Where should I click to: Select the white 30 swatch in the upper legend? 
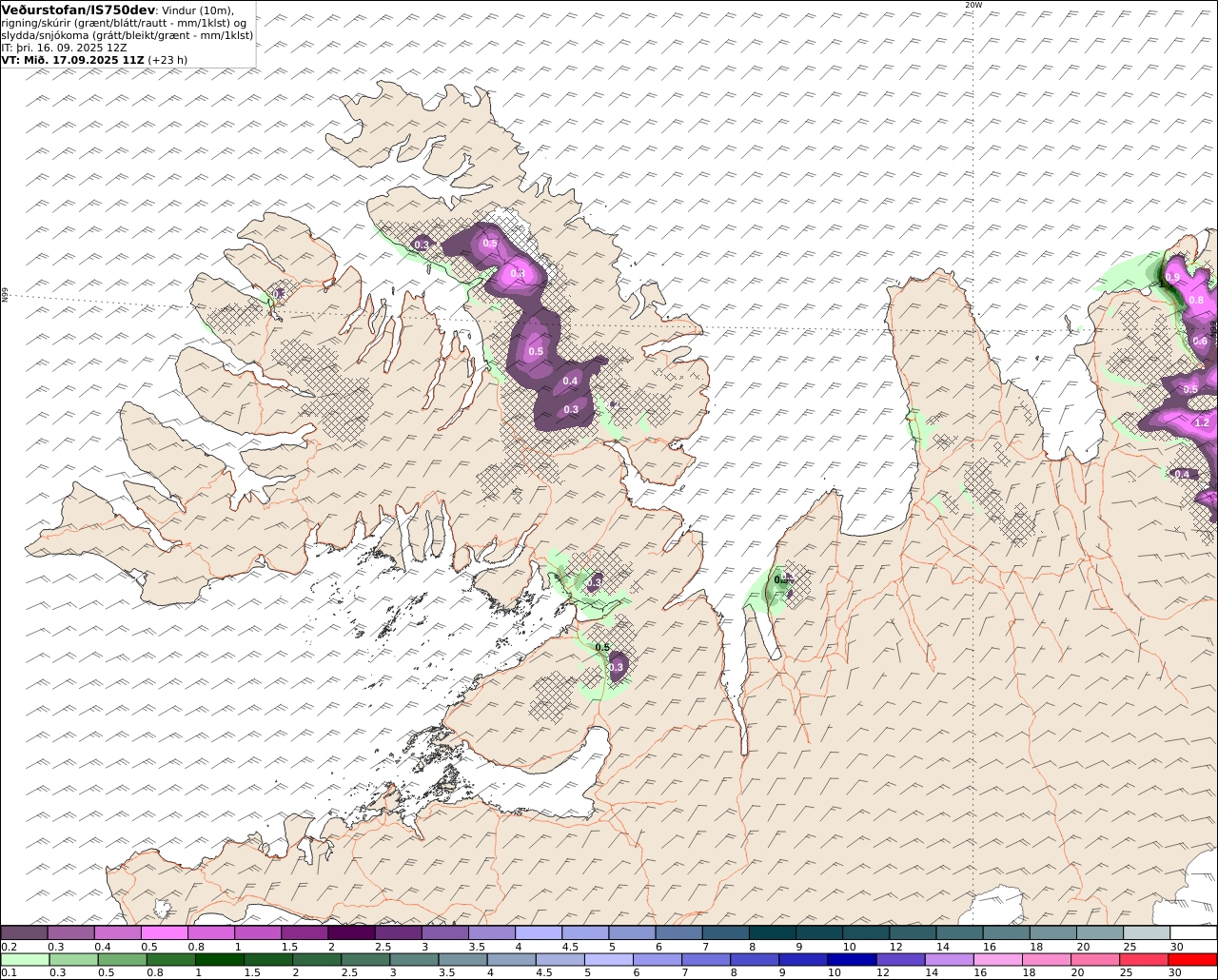[1193, 932]
